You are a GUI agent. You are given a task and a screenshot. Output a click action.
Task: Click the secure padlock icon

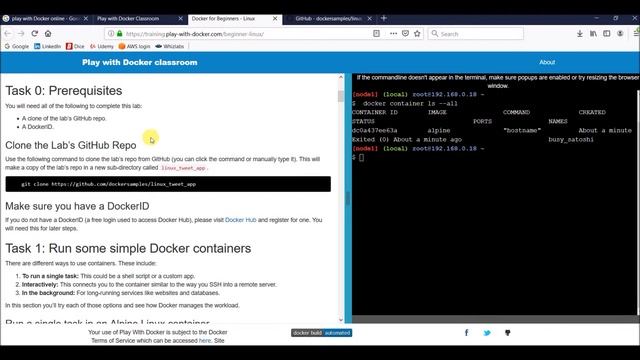click(x=120, y=34)
